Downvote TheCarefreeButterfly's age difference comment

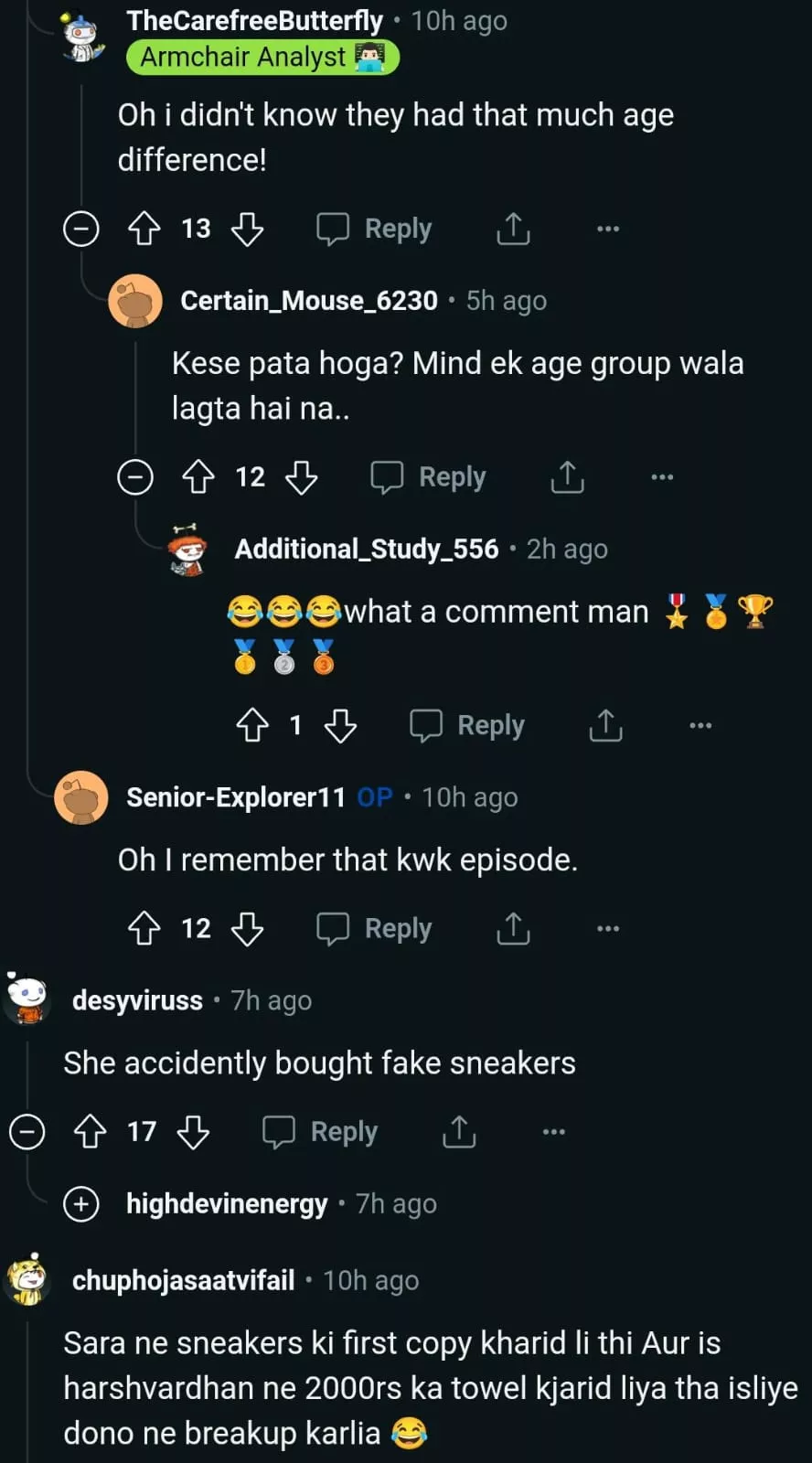click(x=247, y=229)
